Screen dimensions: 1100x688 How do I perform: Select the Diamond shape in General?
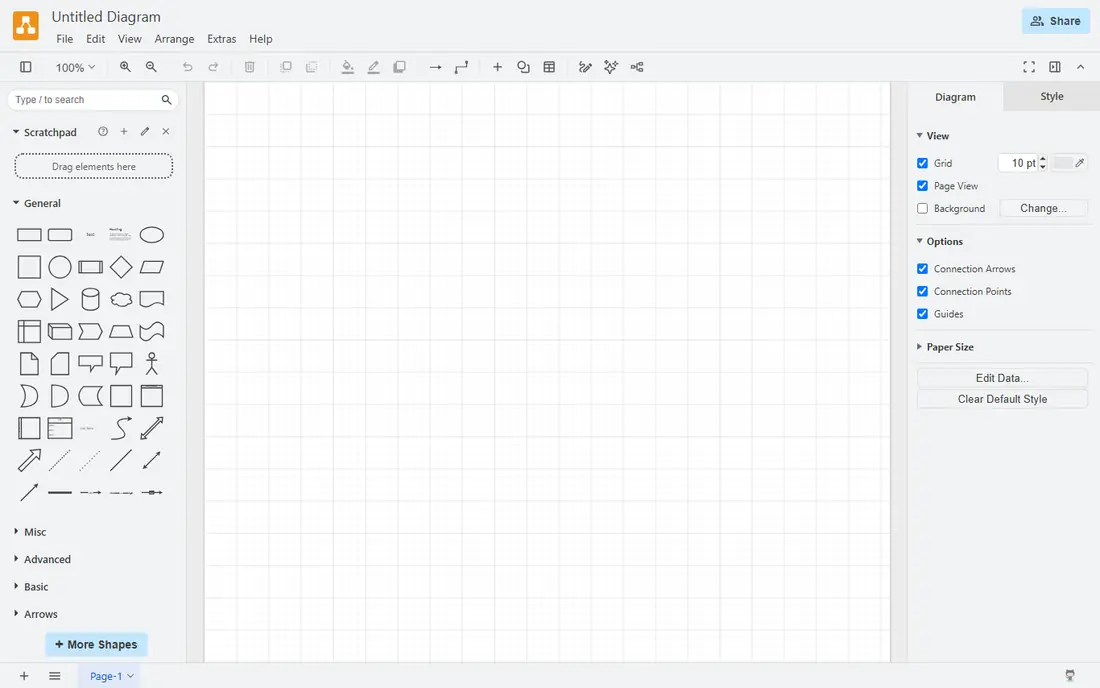click(121, 267)
